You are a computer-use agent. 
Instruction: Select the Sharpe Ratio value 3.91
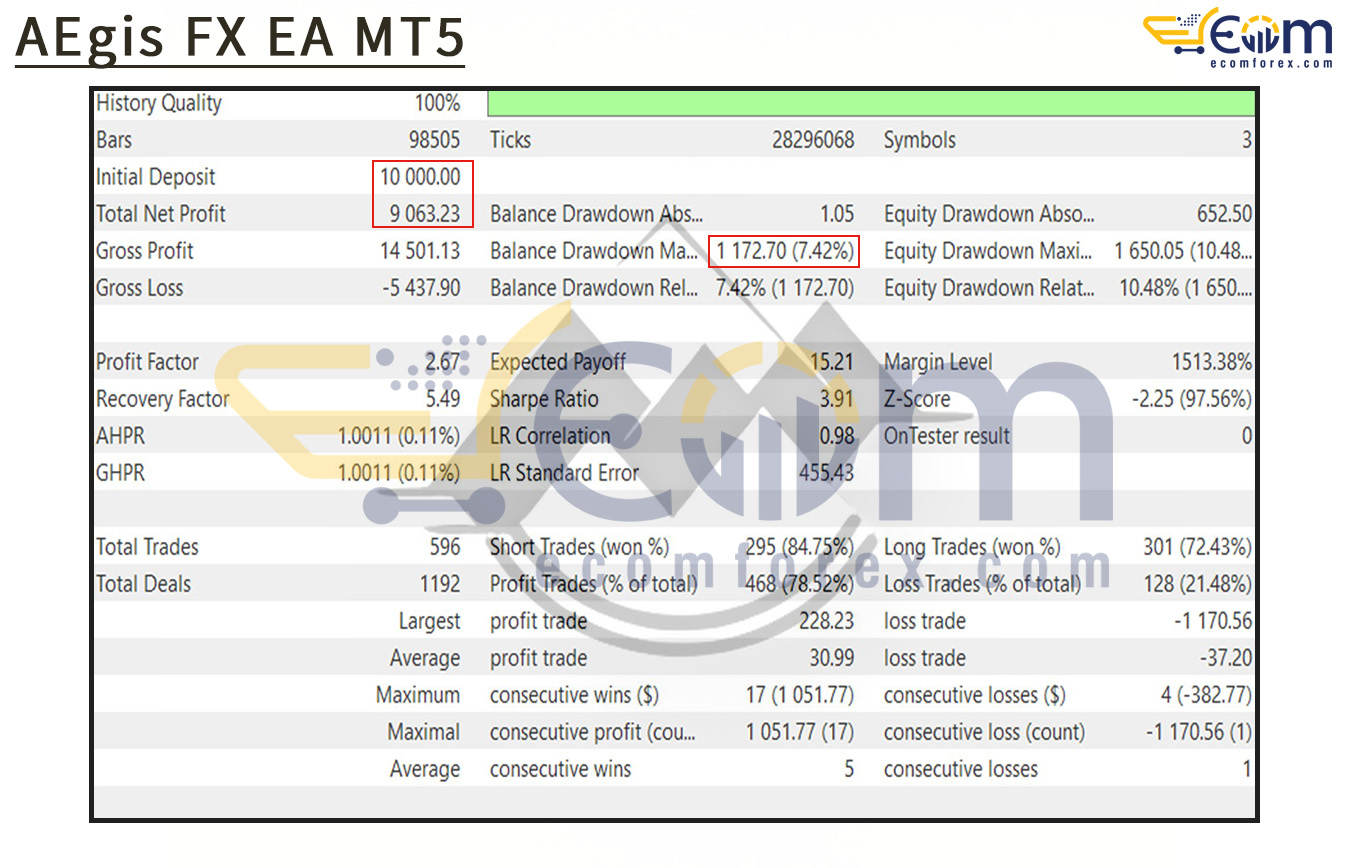[835, 399]
